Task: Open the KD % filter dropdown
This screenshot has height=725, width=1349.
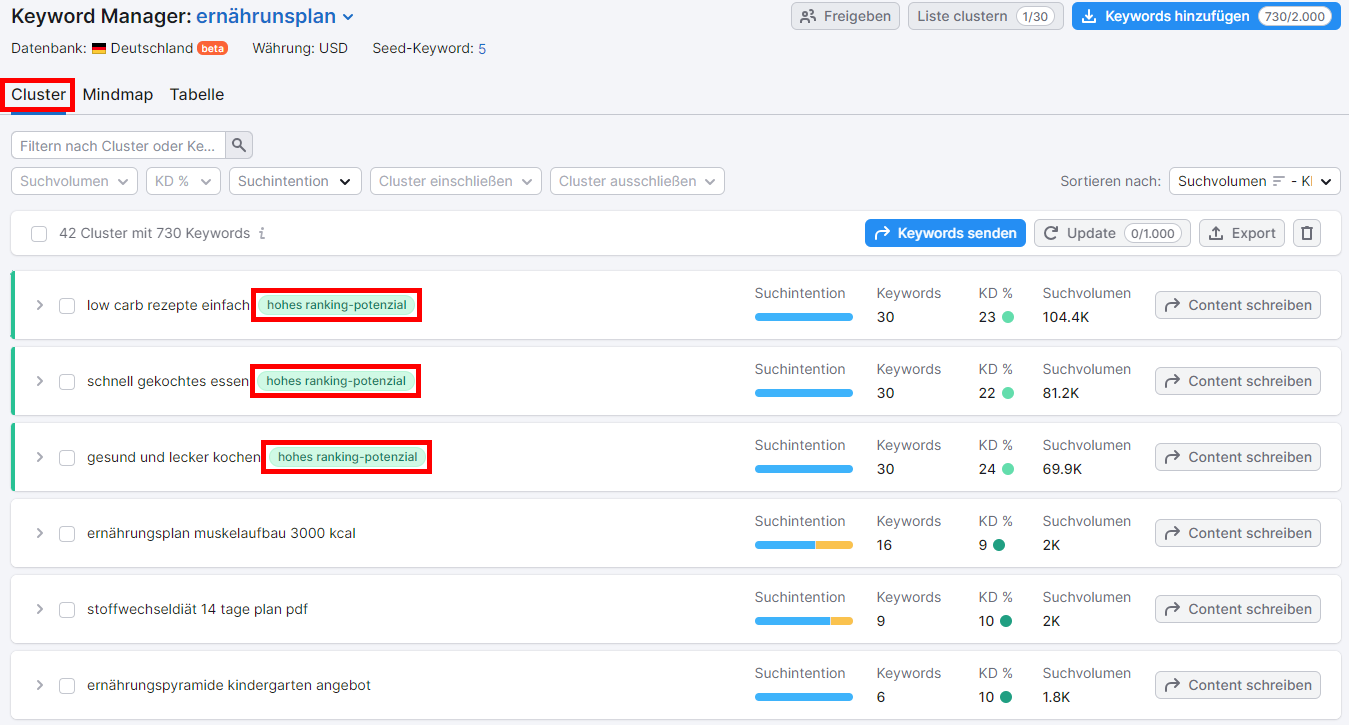Action: click(183, 181)
